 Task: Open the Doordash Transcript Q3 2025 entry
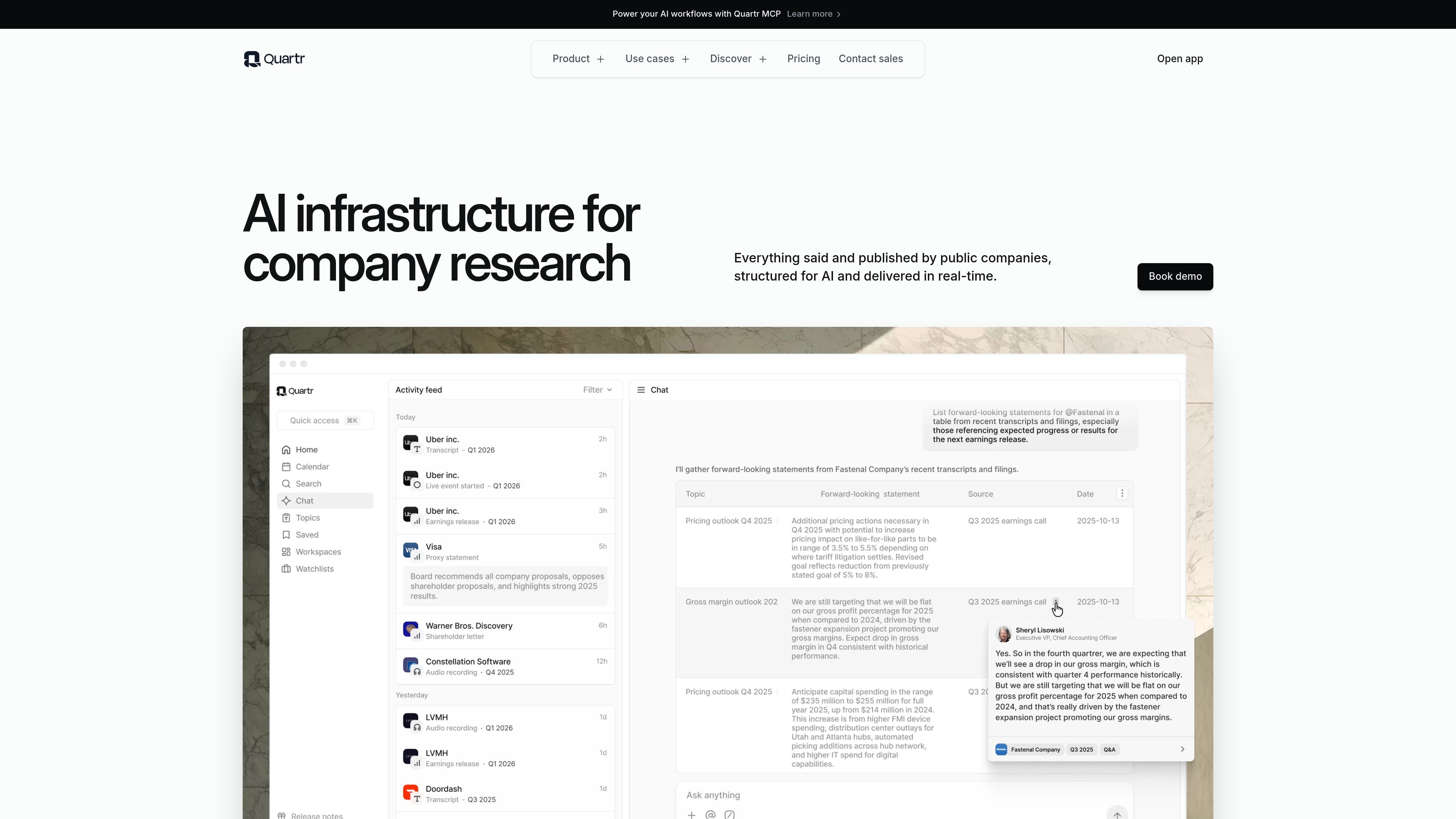click(x=505, y=794)
